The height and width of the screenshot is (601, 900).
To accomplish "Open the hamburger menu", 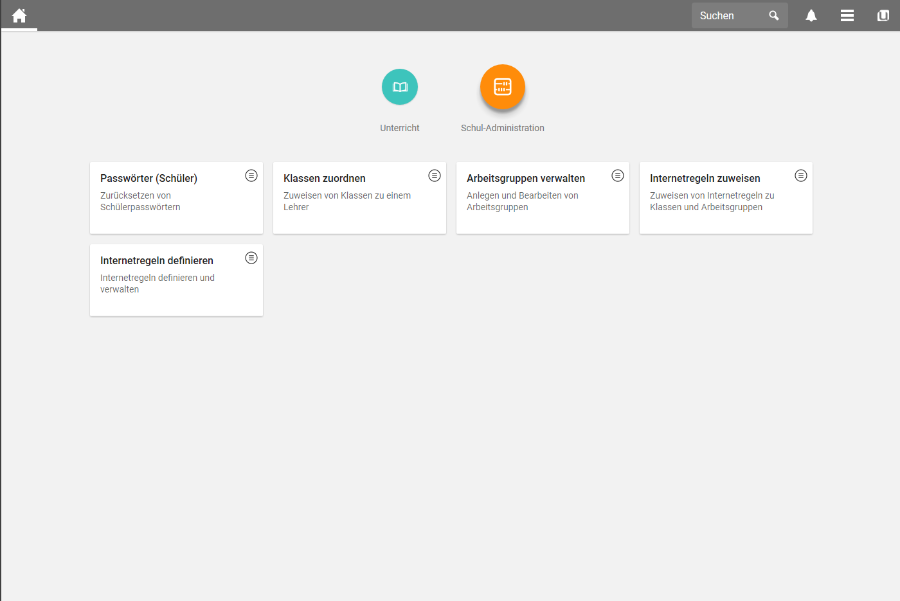I will (847, 16).
